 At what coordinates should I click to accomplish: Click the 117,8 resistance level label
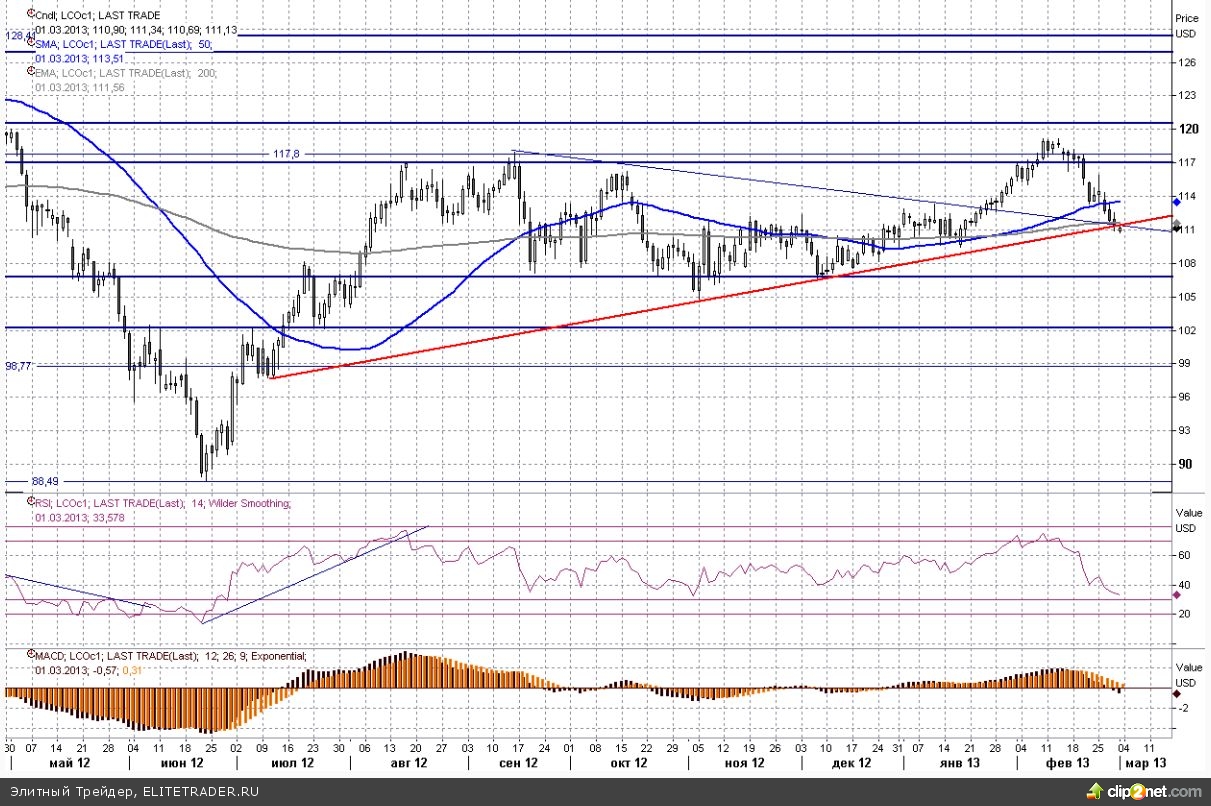tap(286, 154)
